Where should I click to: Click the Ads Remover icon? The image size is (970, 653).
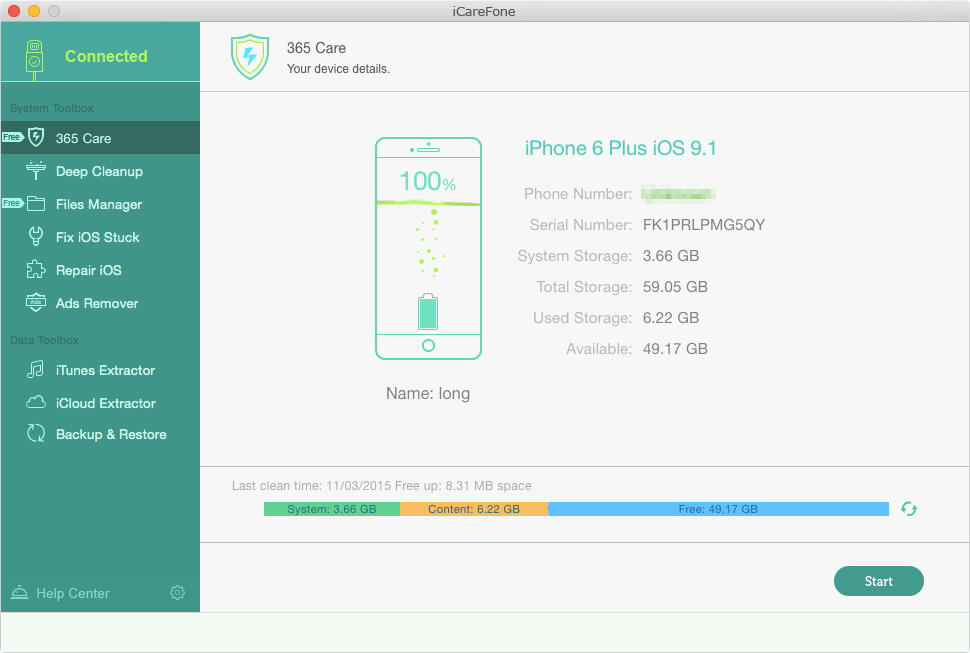point(36,302)
